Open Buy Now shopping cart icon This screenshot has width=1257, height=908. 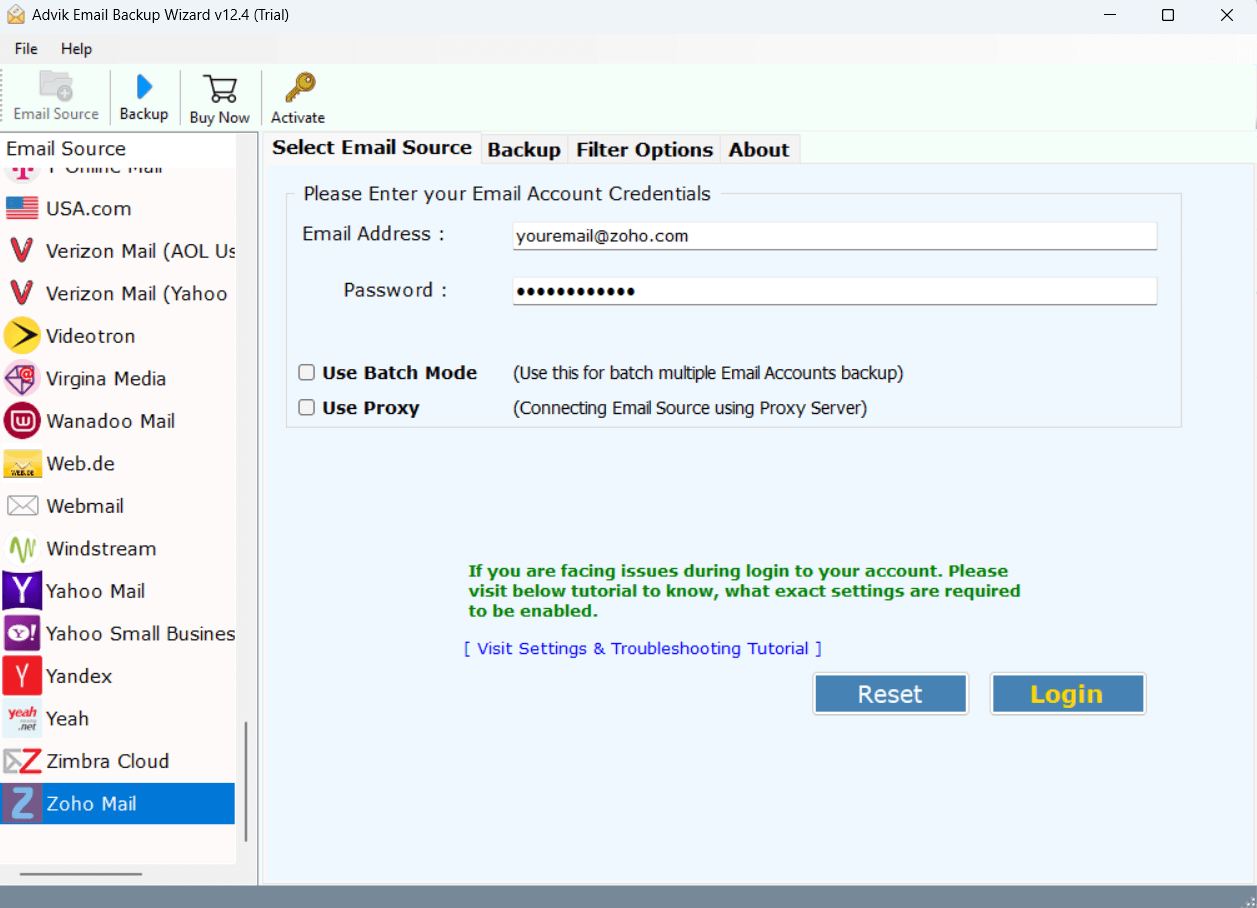pos(219,88)
